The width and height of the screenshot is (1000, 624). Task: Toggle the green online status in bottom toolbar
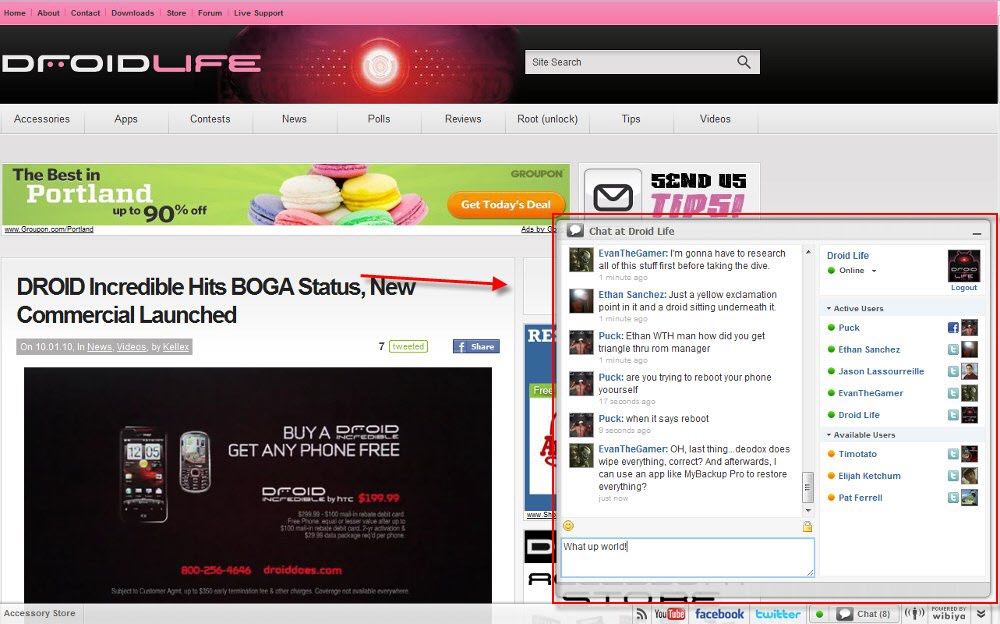[x=820, y=614]
